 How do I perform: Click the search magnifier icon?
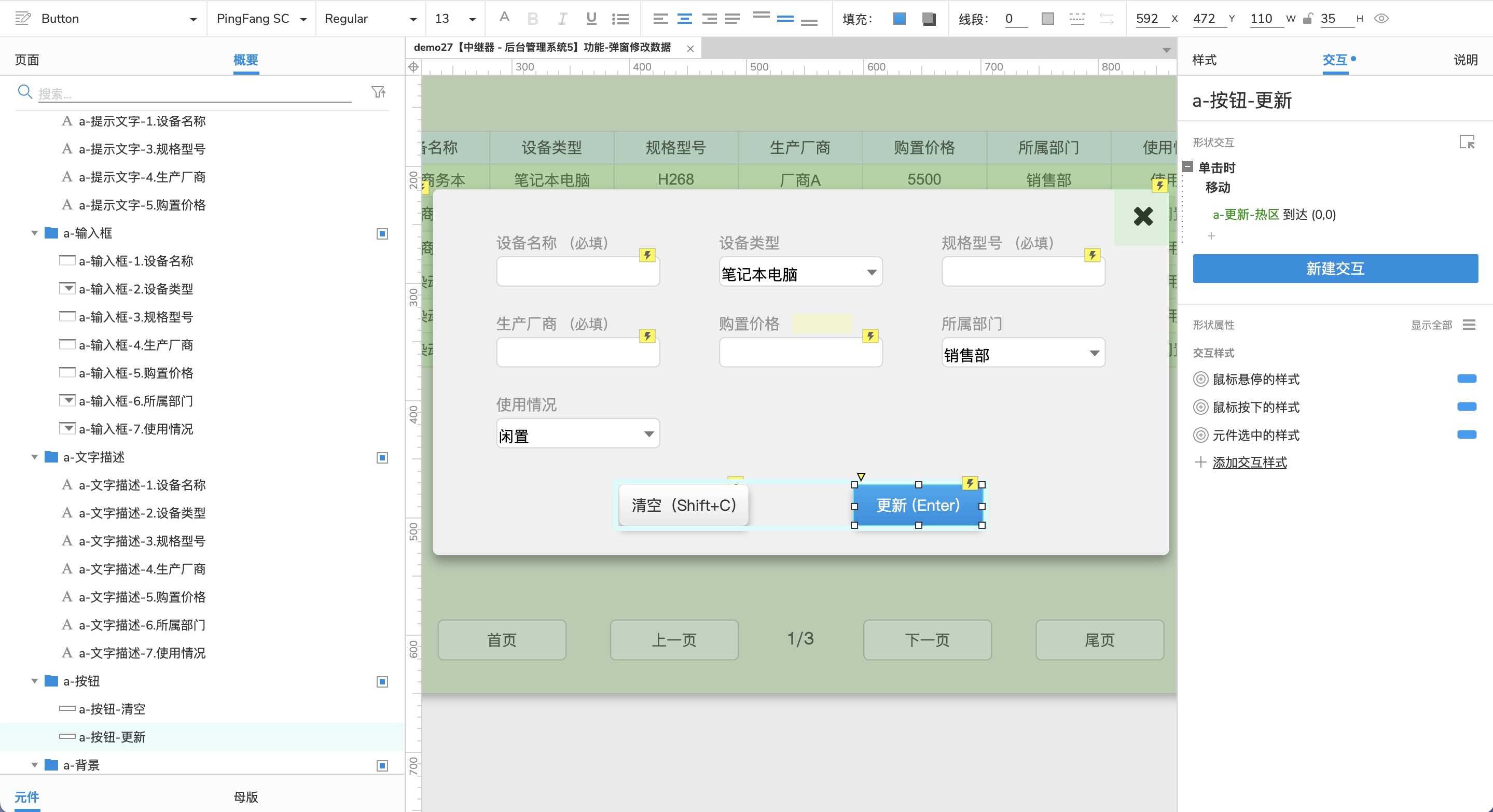[x=24, y=91]
